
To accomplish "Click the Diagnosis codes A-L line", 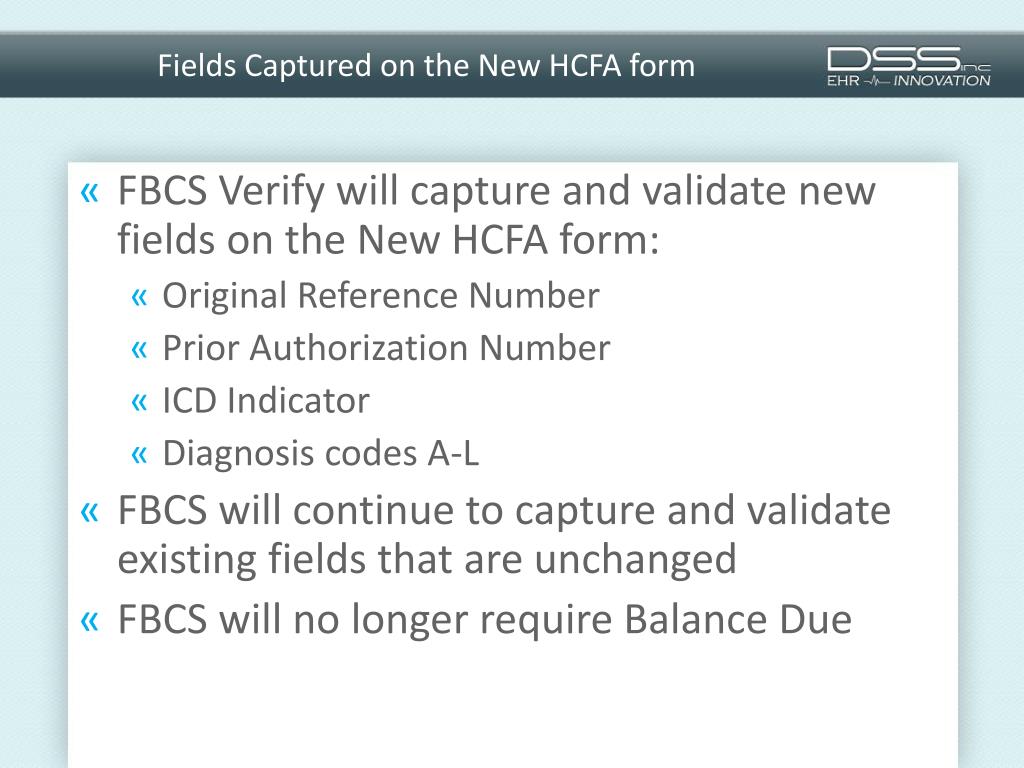I will pos(321,453).
